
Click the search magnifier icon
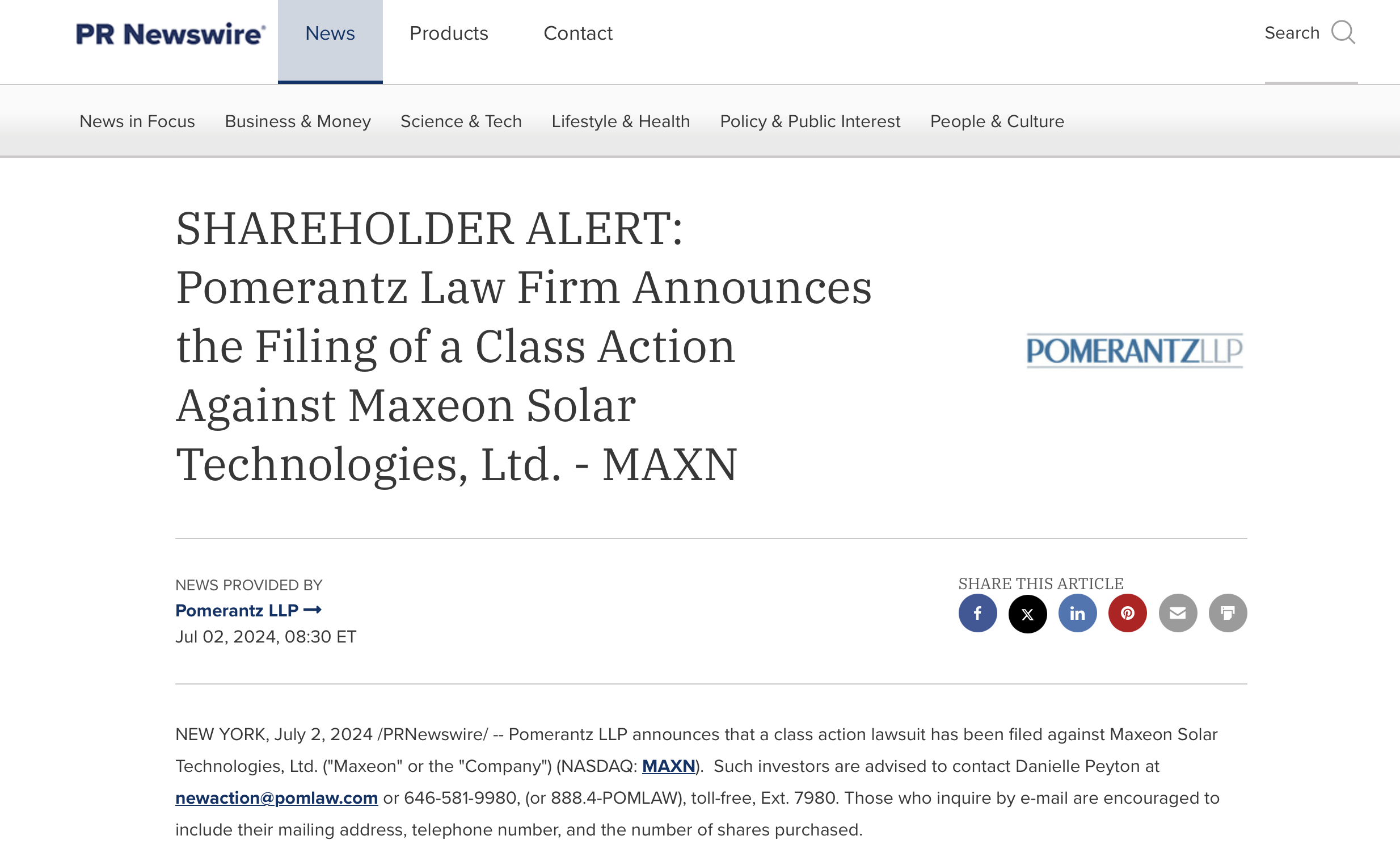[x=1343, y=32]
